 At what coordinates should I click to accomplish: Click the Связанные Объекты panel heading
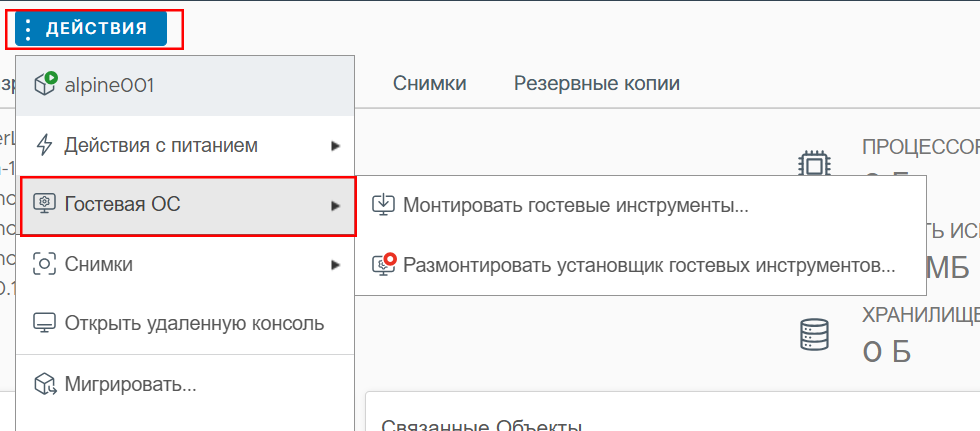coord(482,425)
